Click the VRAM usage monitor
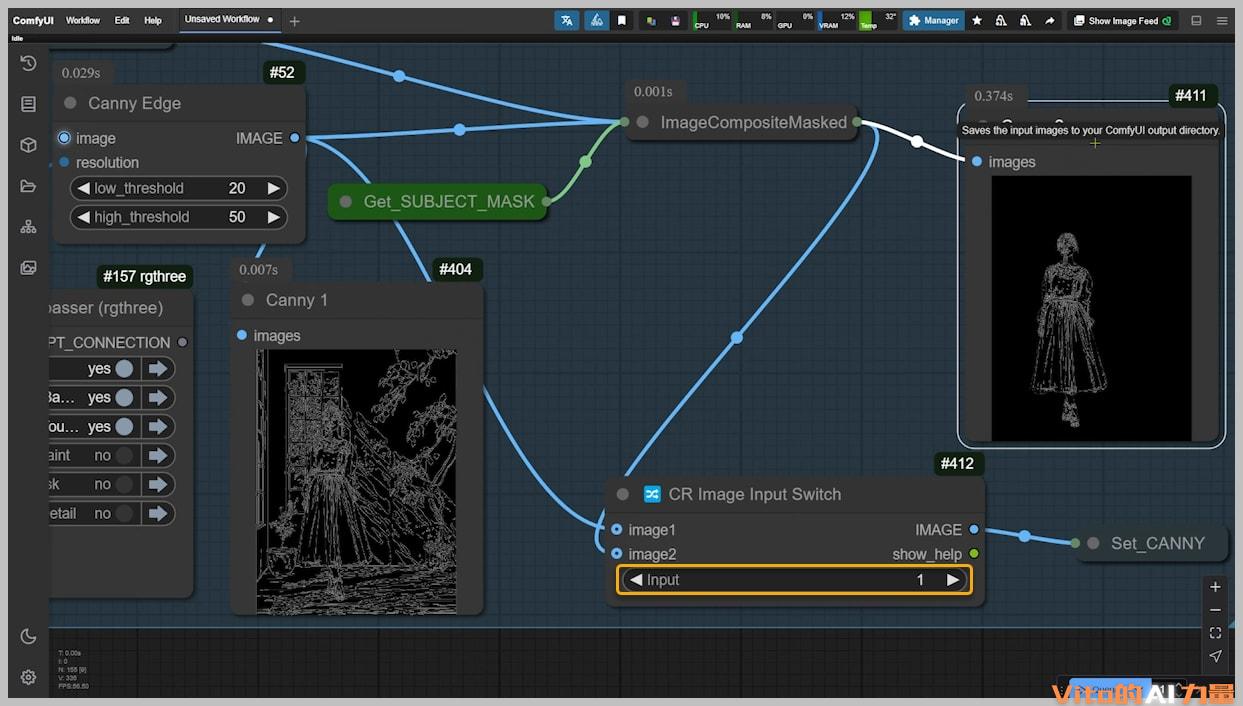Viewport: 1243px width, 706px height. click(x=837, y=20)
